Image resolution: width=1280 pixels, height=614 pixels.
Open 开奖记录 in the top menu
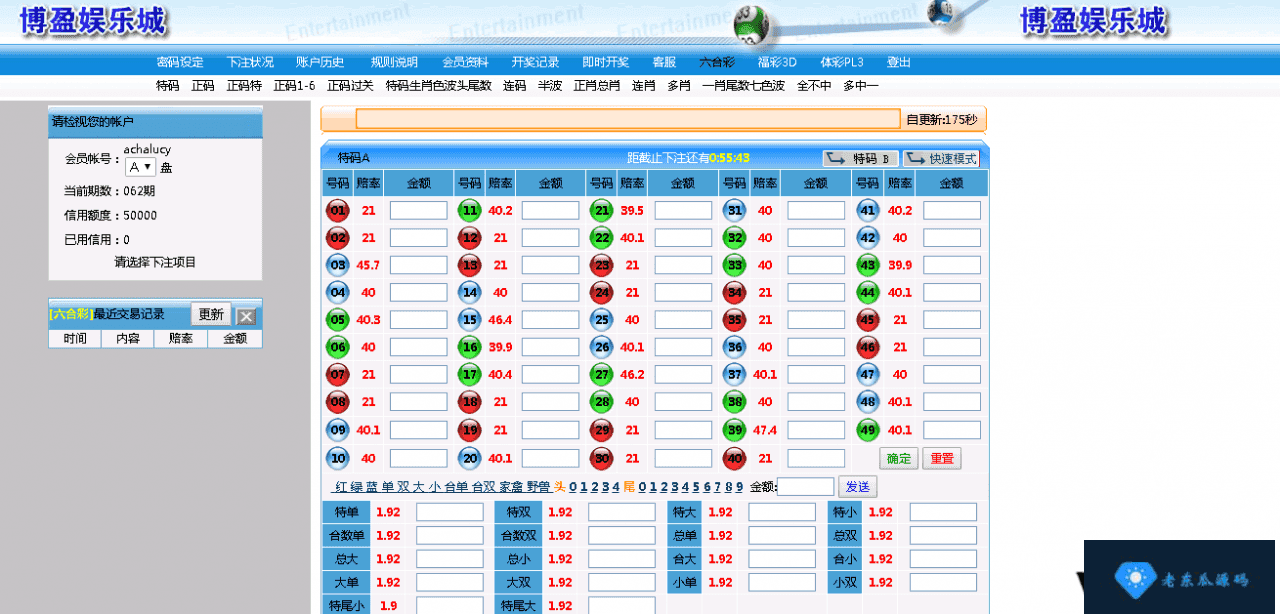pos(535,62)
